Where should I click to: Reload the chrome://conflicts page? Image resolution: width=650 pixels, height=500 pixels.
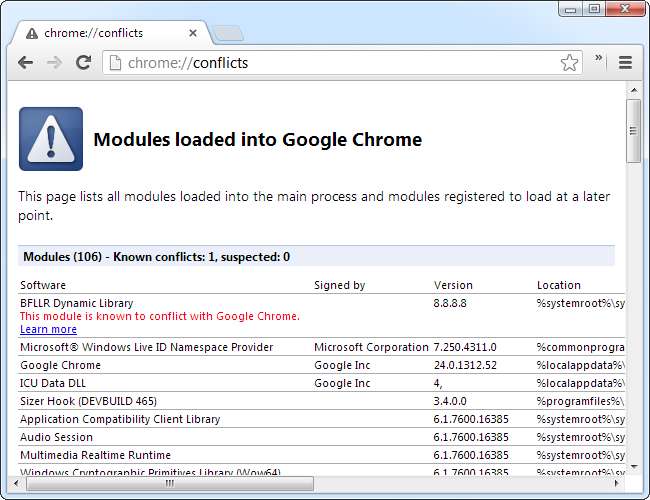pos(84,63)
